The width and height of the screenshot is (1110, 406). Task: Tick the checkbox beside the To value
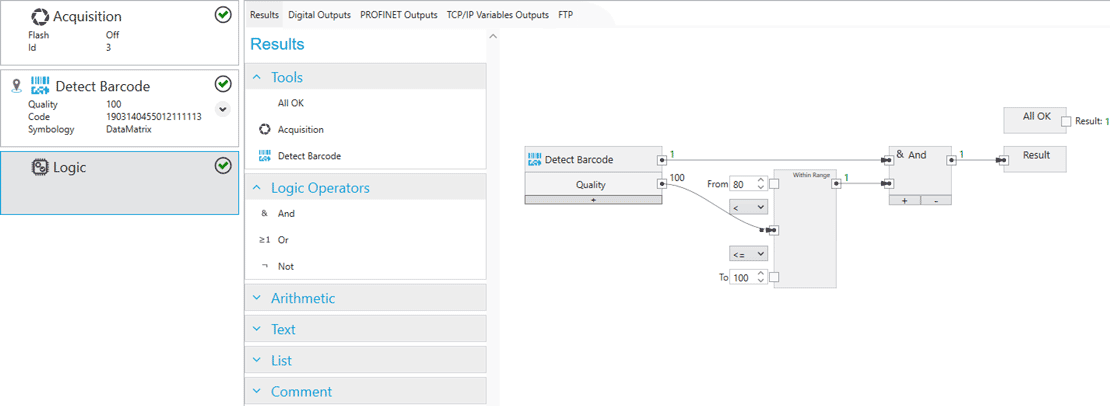[x=773, y=277]
